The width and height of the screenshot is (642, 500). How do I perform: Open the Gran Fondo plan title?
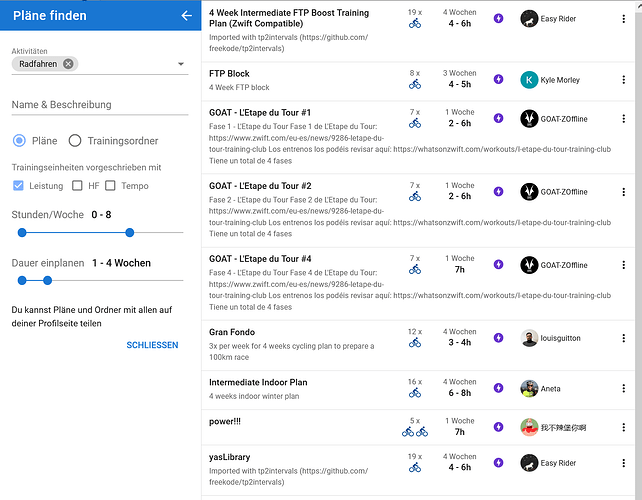point(232,332)
